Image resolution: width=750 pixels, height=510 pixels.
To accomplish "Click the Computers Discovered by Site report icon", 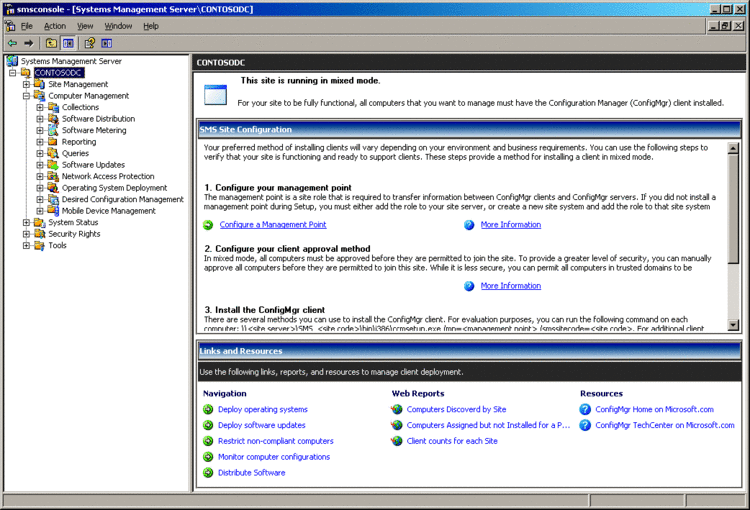I will [x=397, y=409].
